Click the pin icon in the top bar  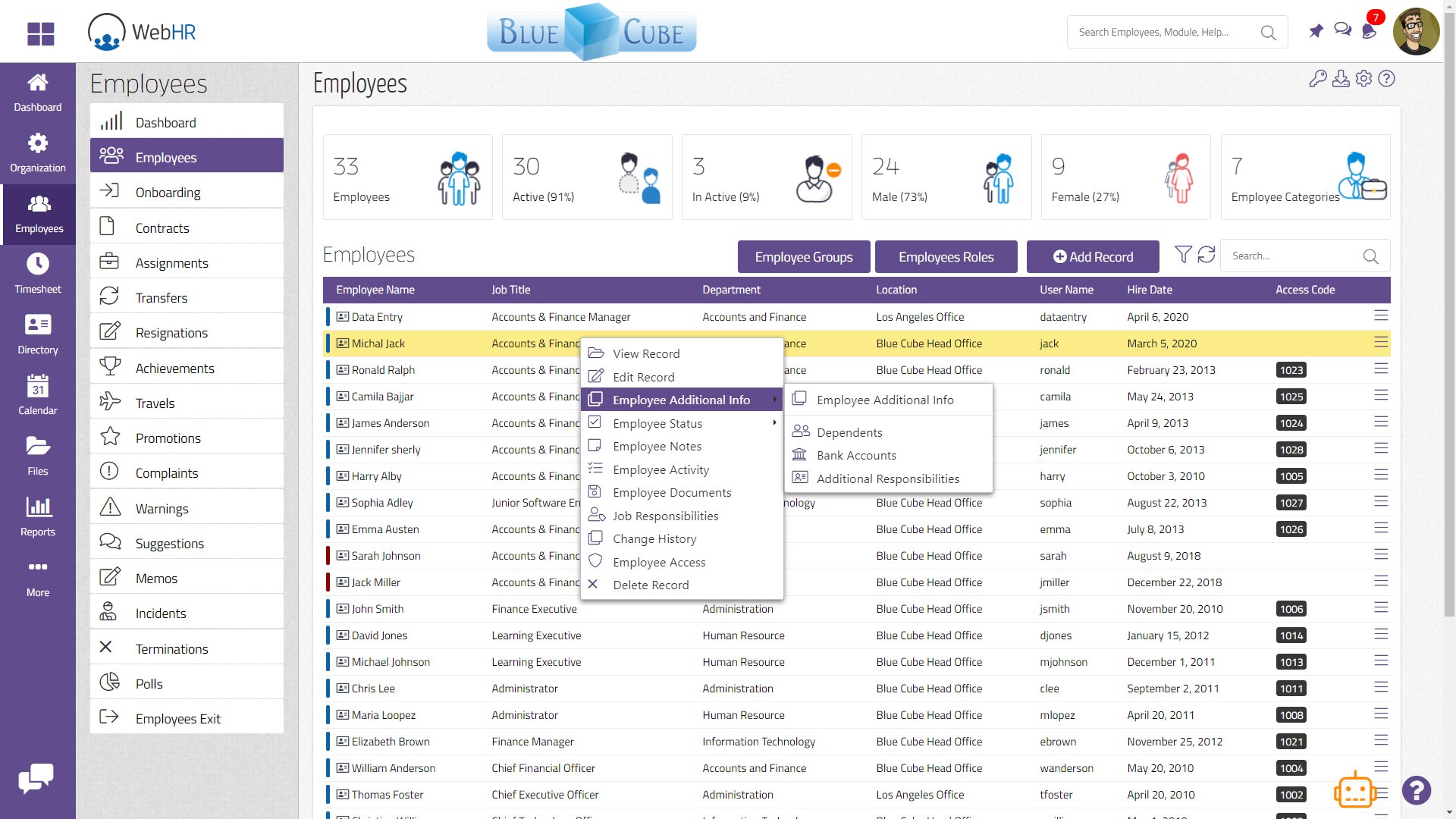click(x=1316, y=31)
